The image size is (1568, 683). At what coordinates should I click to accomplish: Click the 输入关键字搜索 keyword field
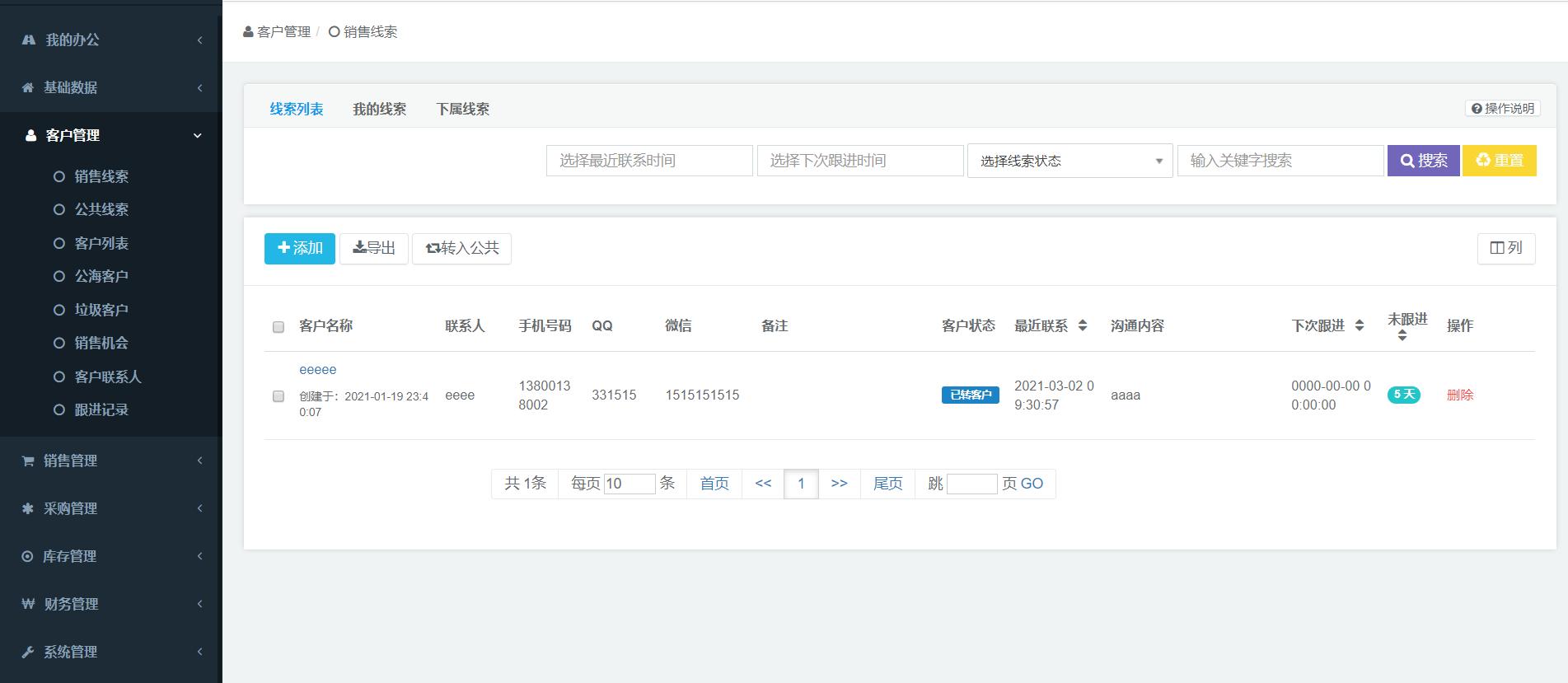tap(1280, 161)
